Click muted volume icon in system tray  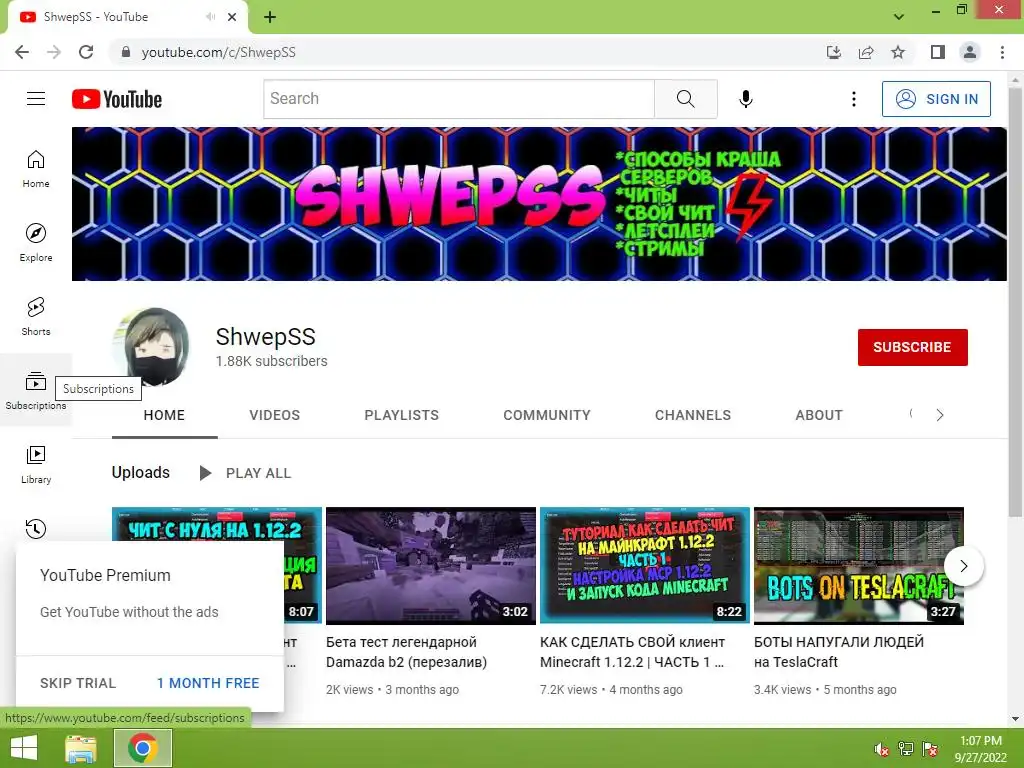click(x=882, y=749)
